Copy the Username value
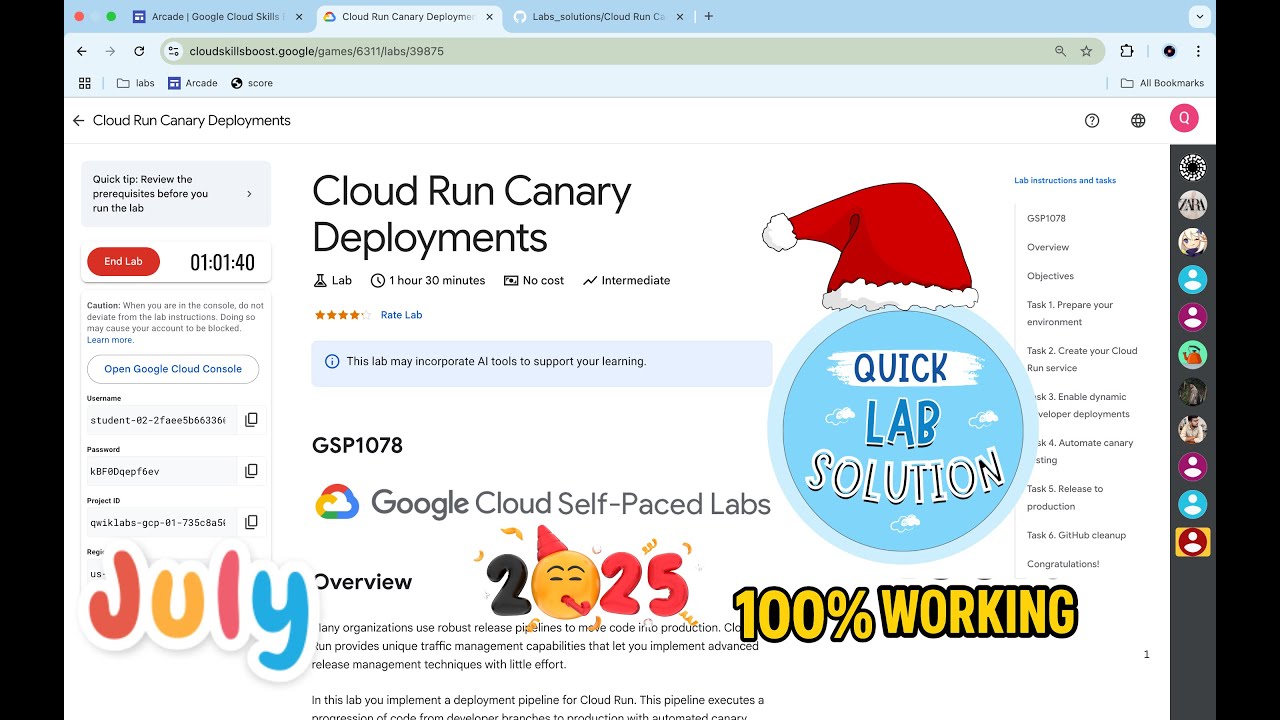 click(x=252, y=420)
